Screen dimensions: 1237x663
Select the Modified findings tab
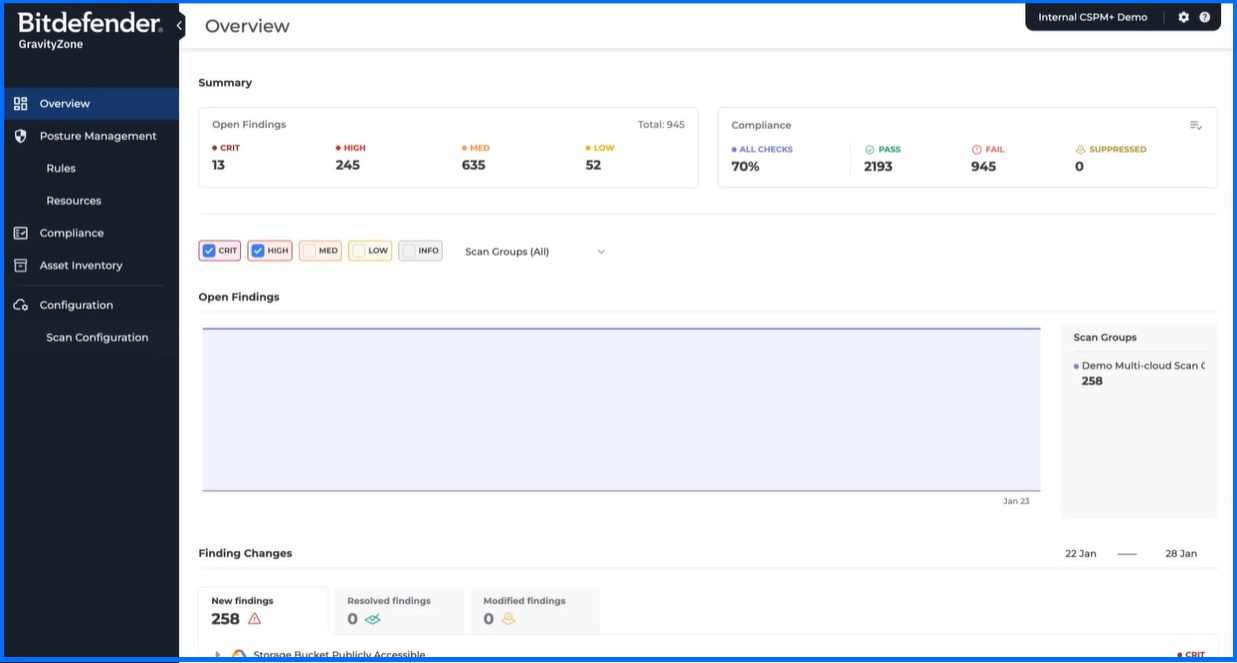click(x=536, y=610)
